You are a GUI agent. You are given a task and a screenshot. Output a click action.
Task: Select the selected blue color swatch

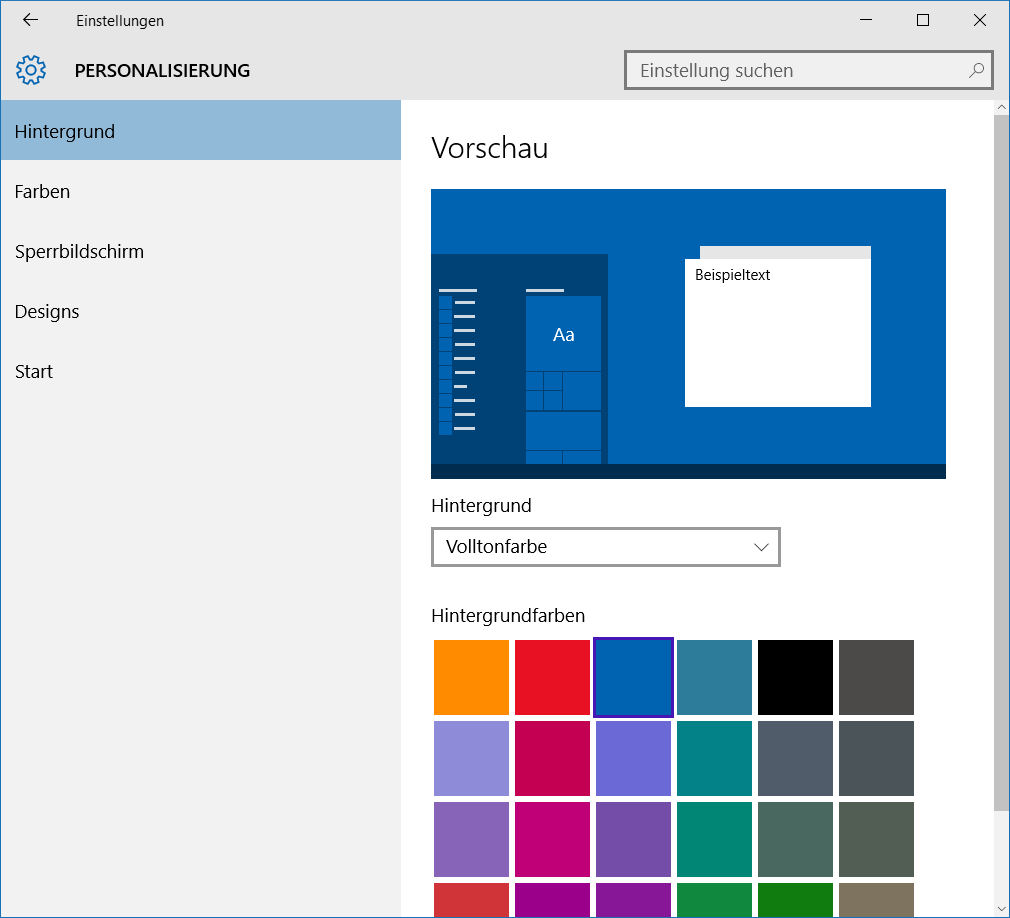coord(633,677)
